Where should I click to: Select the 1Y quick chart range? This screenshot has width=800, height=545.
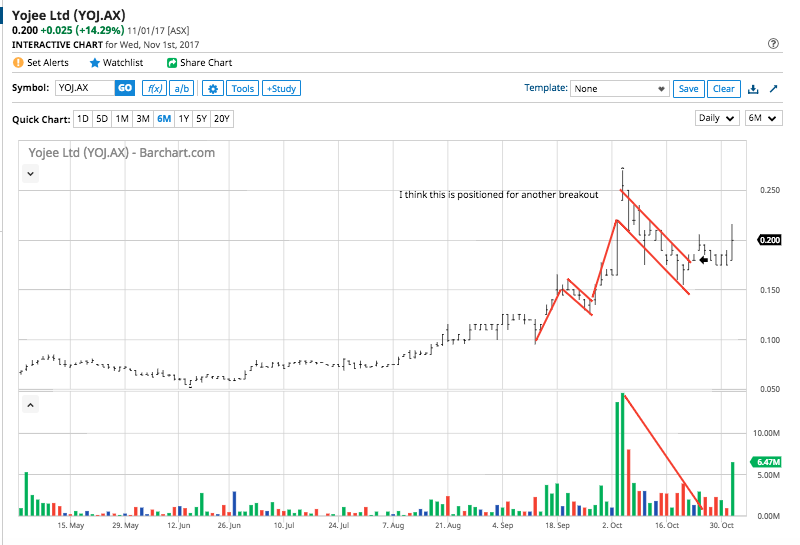click(184, 119)
